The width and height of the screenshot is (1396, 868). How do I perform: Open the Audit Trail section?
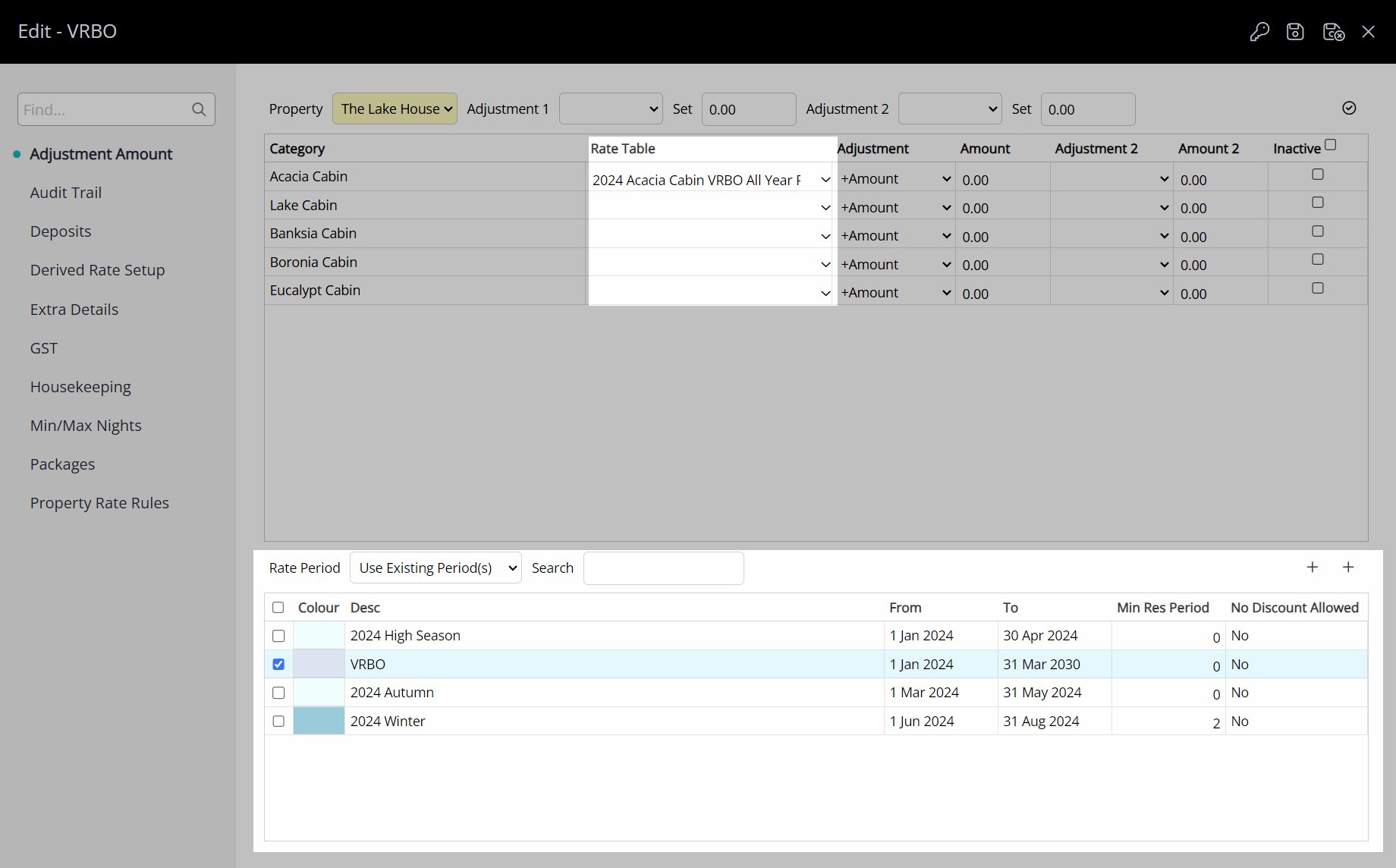pyautogui.click(x=66, y=193)
